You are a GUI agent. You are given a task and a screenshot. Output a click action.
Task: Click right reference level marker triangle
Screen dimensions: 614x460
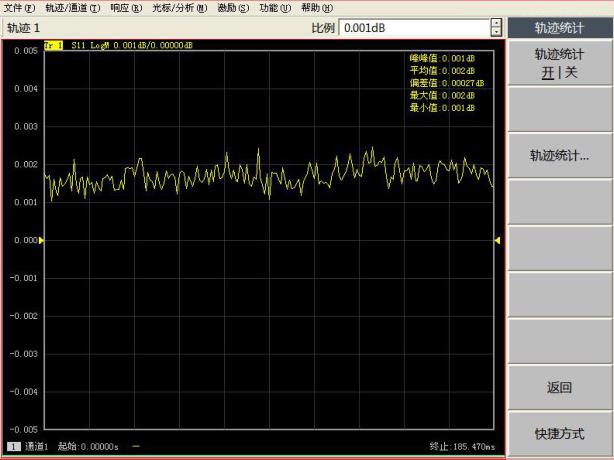(497, 240)
